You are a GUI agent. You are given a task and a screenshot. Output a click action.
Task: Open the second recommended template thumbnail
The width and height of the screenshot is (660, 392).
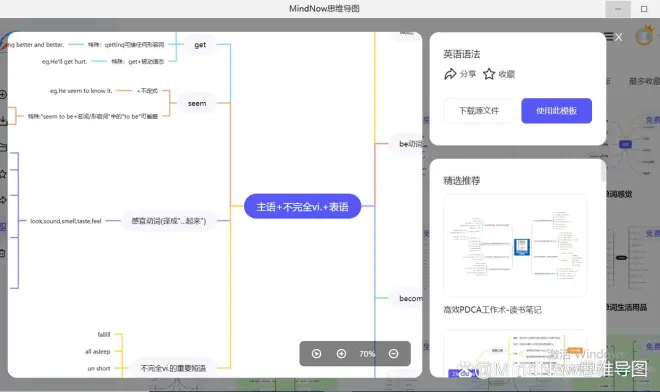click(515, 354)
